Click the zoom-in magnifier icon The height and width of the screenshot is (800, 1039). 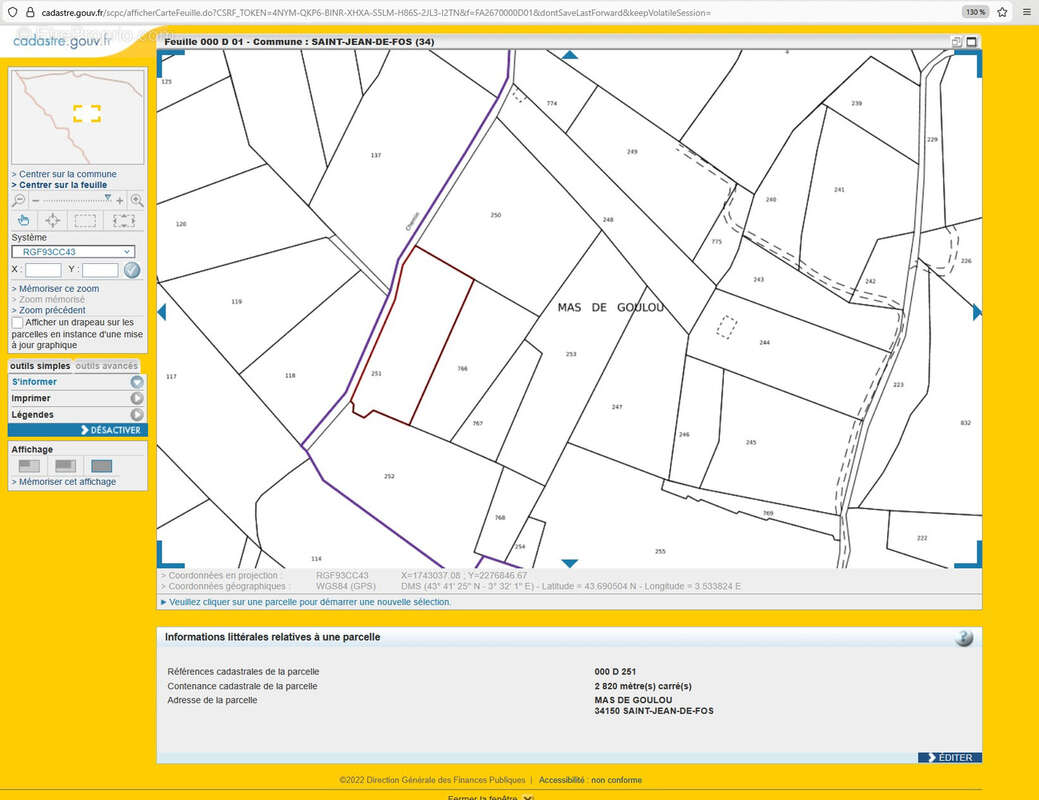[x=137, y=200]
